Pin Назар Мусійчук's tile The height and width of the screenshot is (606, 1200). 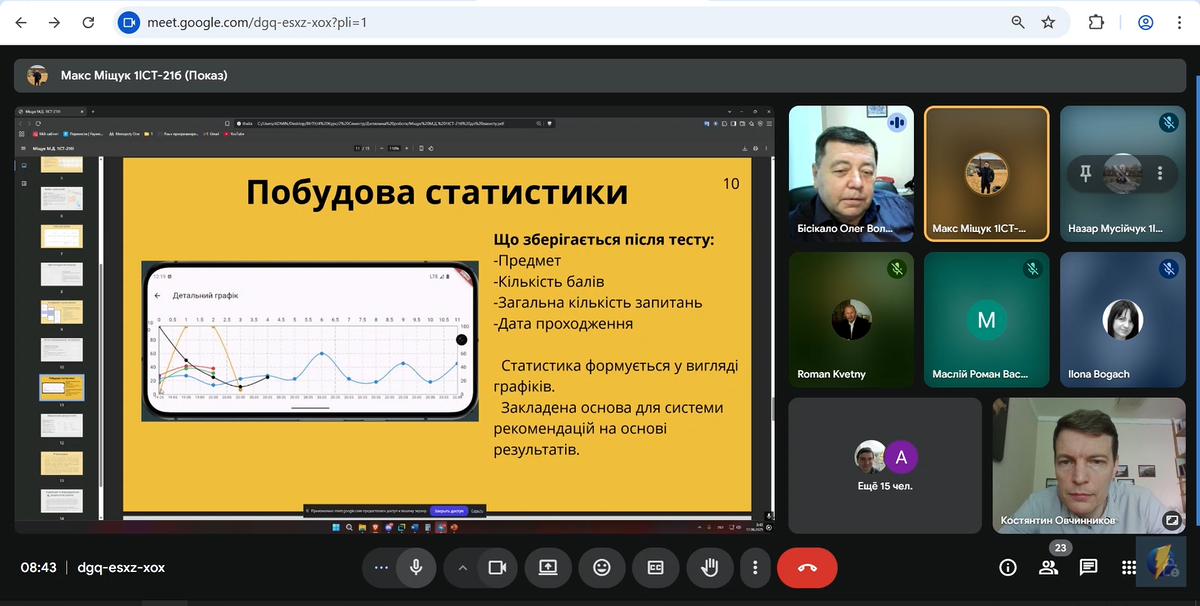tap(1085, 173)
